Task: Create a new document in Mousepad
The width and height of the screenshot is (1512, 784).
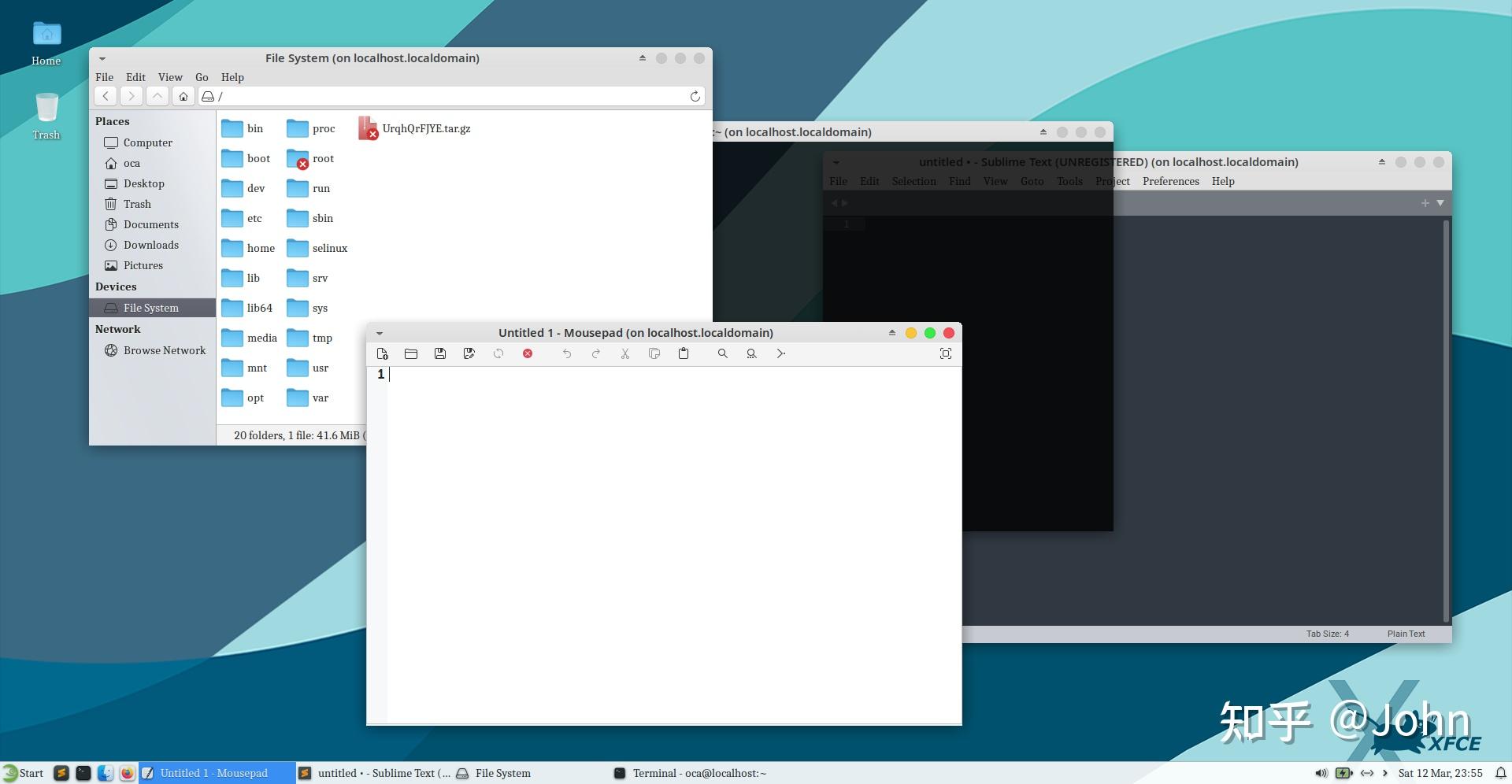Action: (383, 353)
